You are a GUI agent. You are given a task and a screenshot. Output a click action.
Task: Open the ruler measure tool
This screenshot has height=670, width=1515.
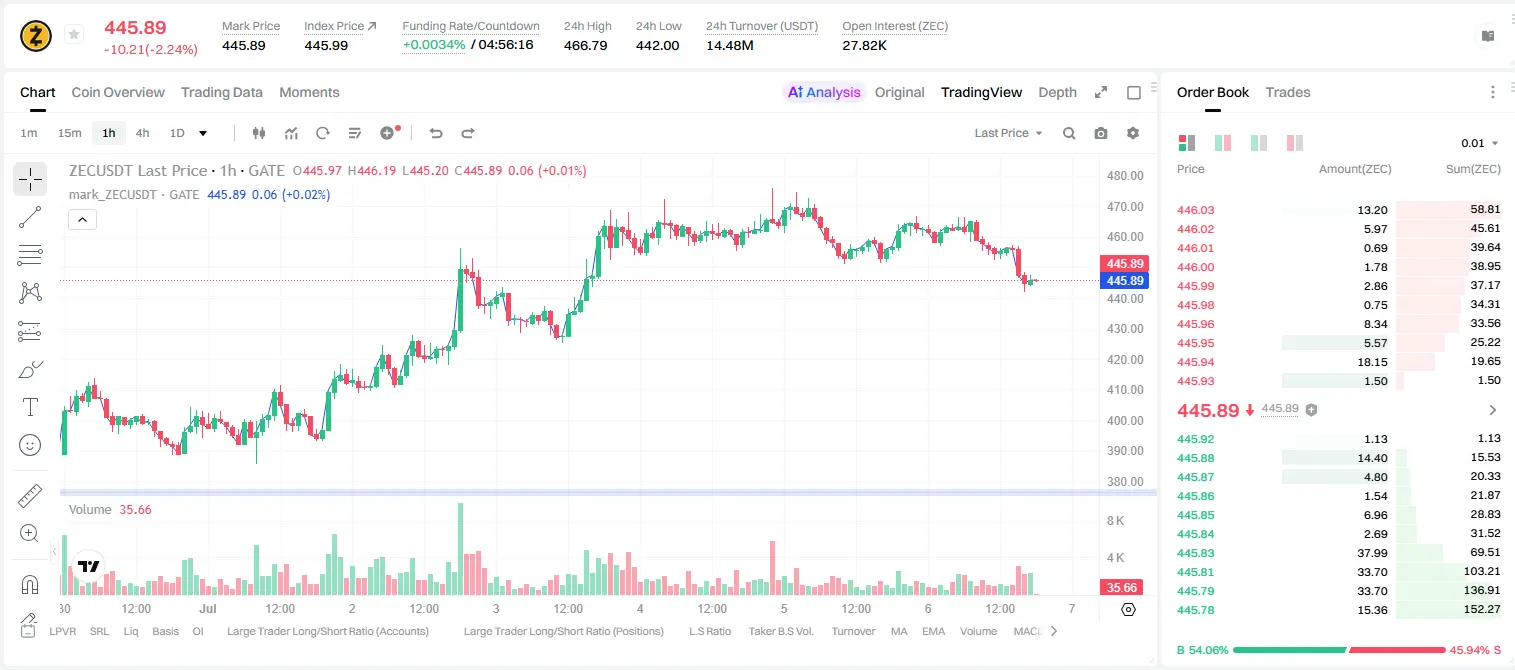(x=30, y=495)
